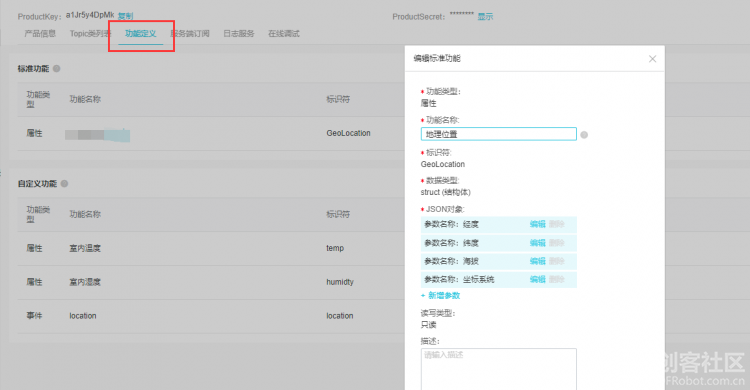Click the location function name cell
Image resolution: width=750 pixels, height=390 pixels.
point(83,316)
